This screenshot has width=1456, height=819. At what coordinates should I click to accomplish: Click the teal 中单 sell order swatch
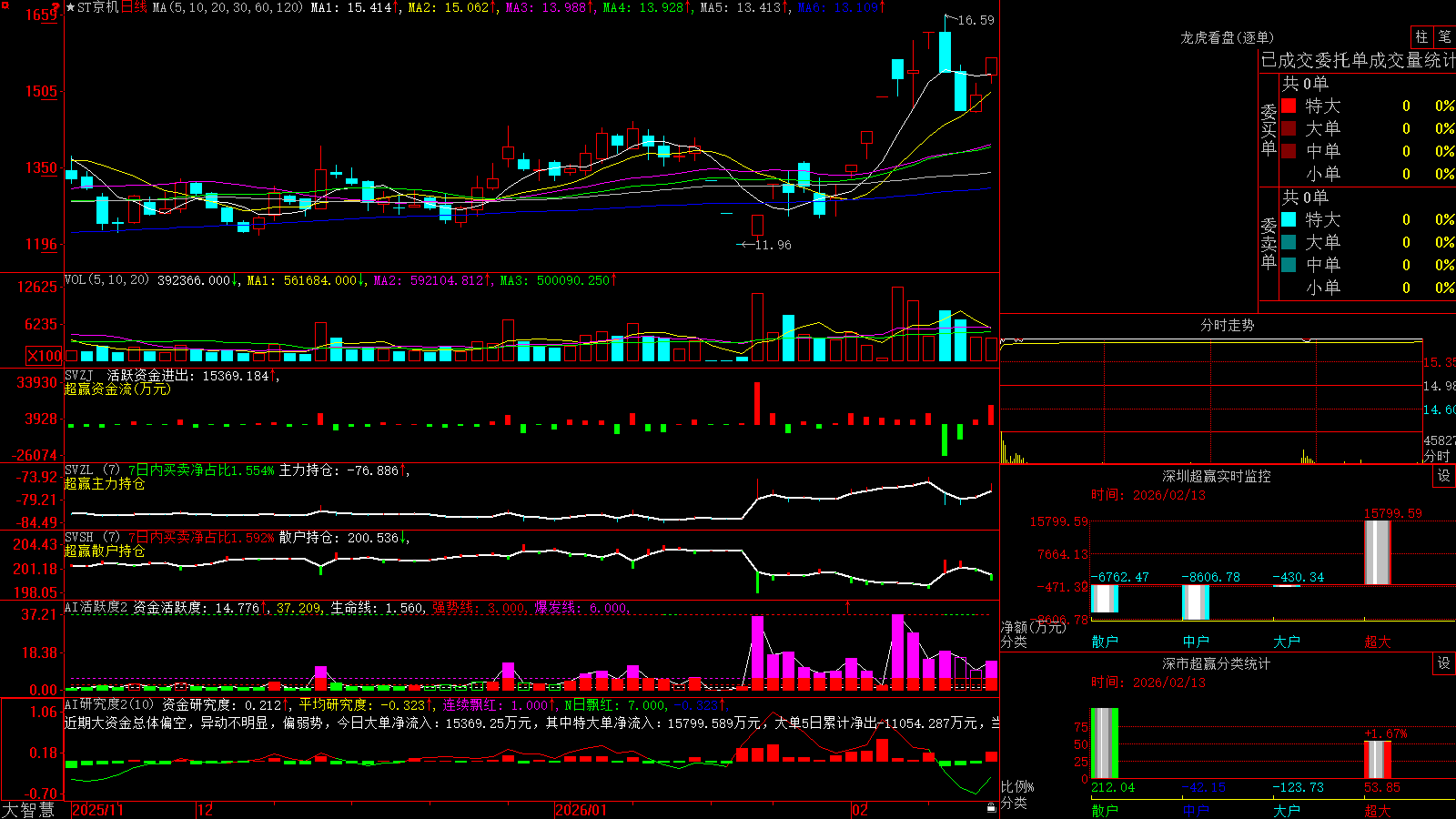coord(1289,264)
